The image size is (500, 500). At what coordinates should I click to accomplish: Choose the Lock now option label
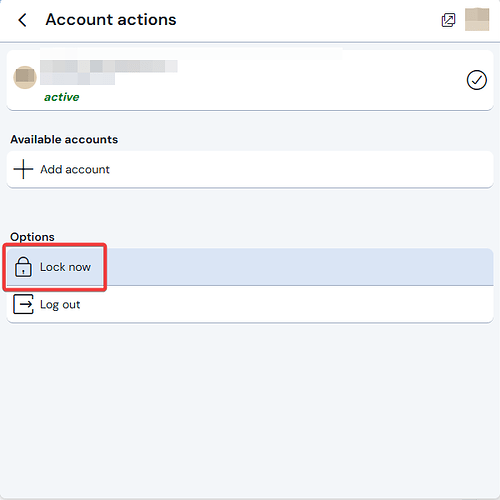click(x=65, y=267)
